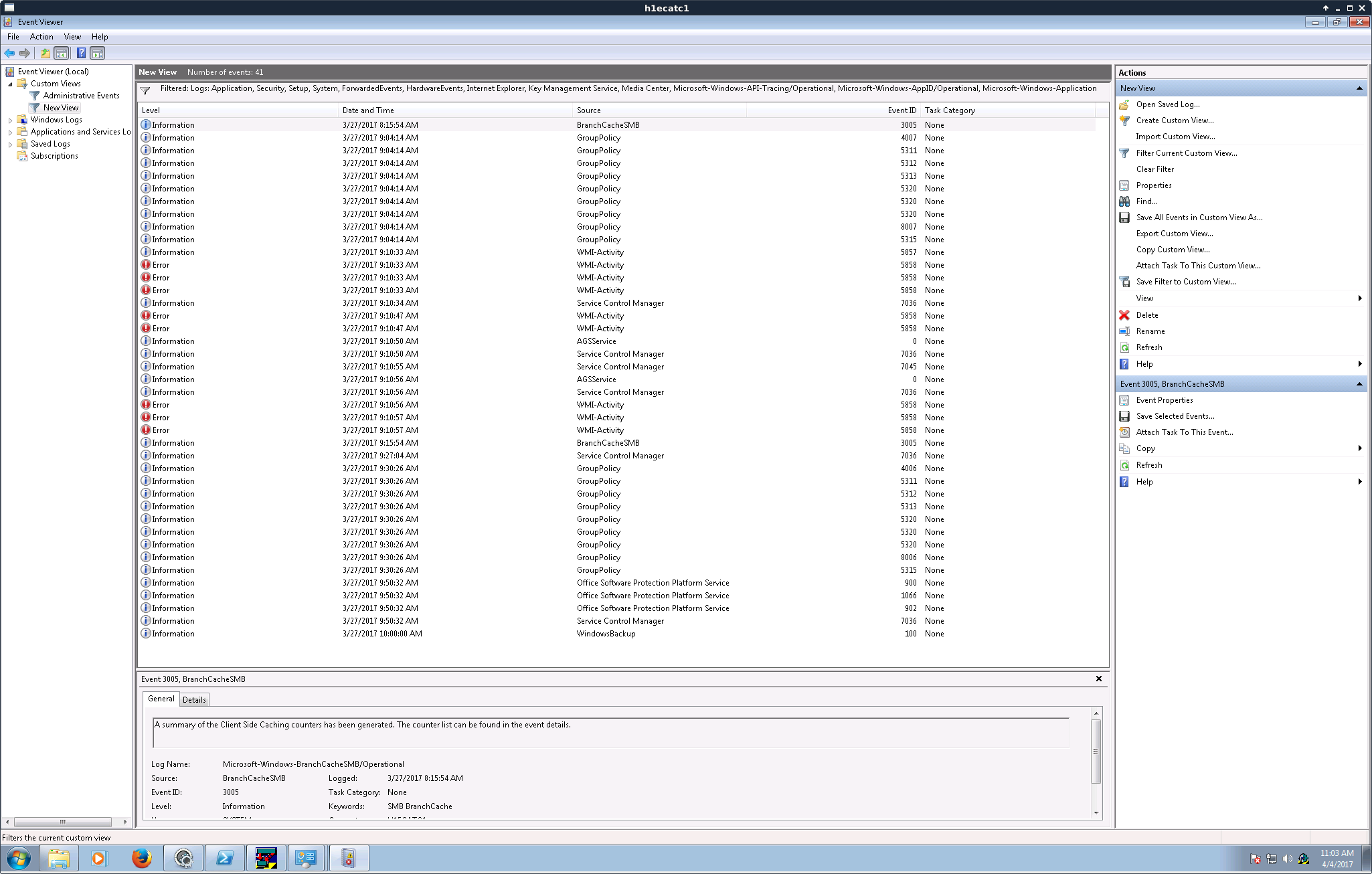Click the Create Custom View funnel icon
Image resolution: width=1372 pixels, height=874 pixels.
point(1124,120)
